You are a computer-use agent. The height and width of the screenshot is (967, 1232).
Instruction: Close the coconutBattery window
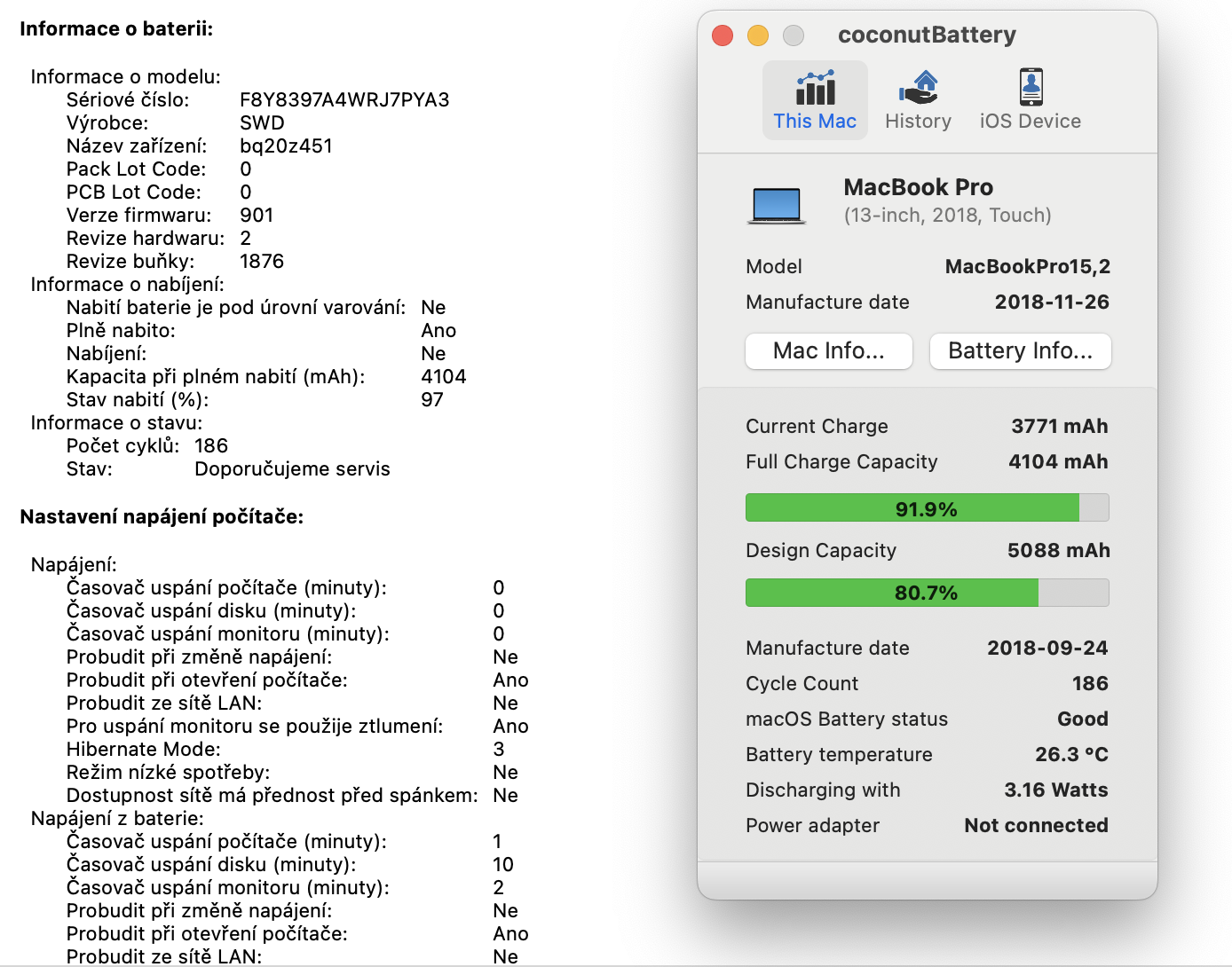click(723, 35)
